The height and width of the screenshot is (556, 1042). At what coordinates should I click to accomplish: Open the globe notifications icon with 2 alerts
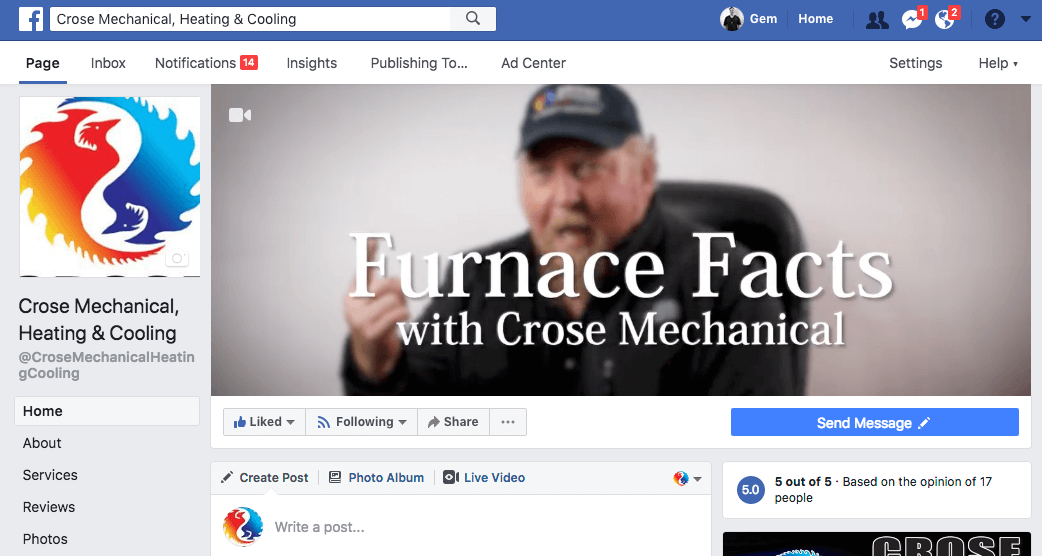[x=945, y=19]
